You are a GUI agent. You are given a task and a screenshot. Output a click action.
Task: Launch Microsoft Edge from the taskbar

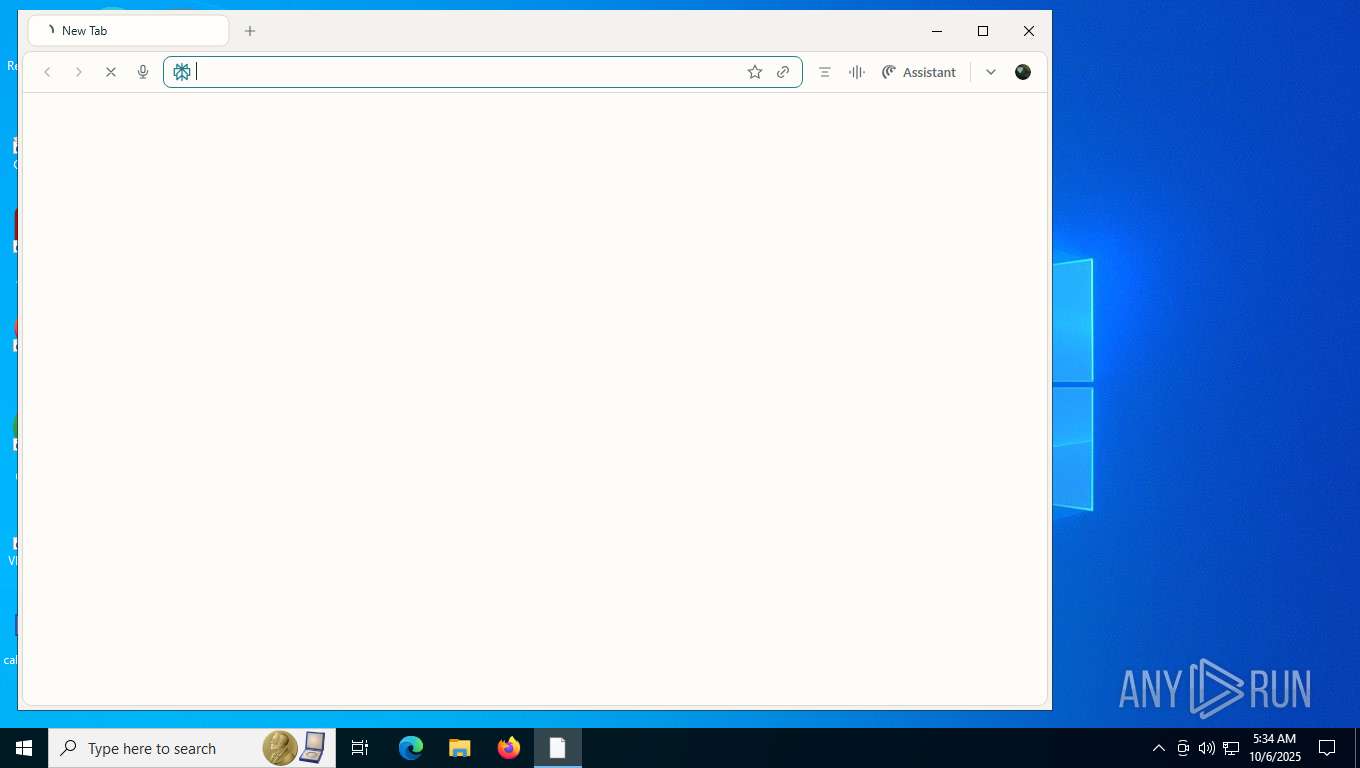point(411,748)
